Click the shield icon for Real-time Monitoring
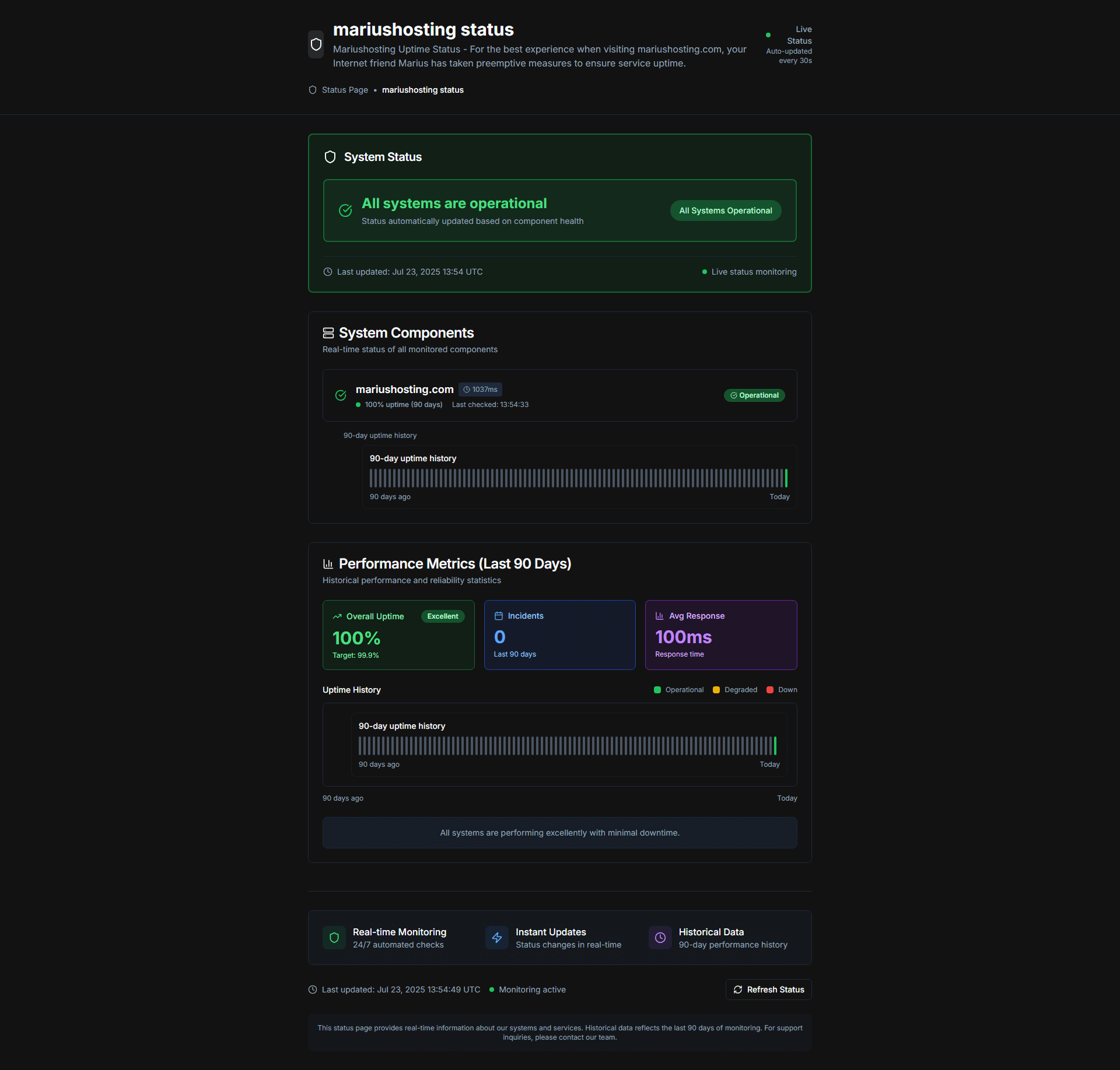 click(334, 938)
